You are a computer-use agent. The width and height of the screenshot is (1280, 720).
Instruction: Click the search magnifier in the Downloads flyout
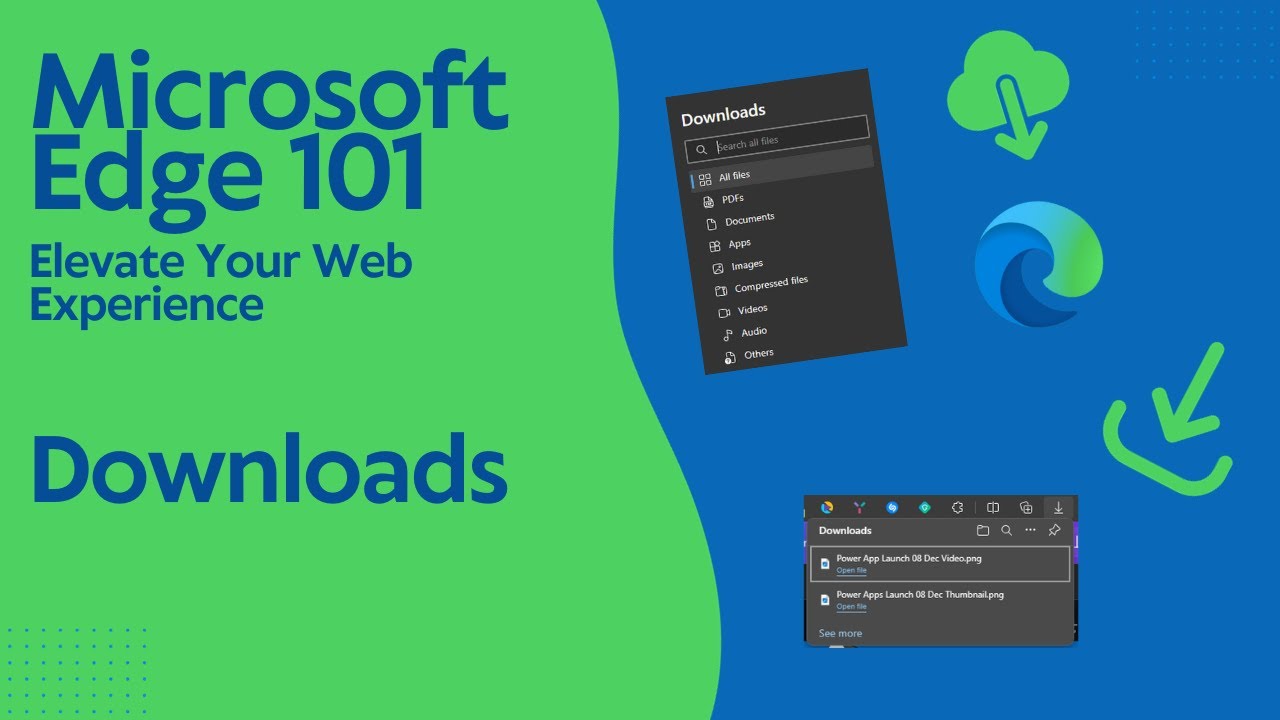pos(1007,531)
